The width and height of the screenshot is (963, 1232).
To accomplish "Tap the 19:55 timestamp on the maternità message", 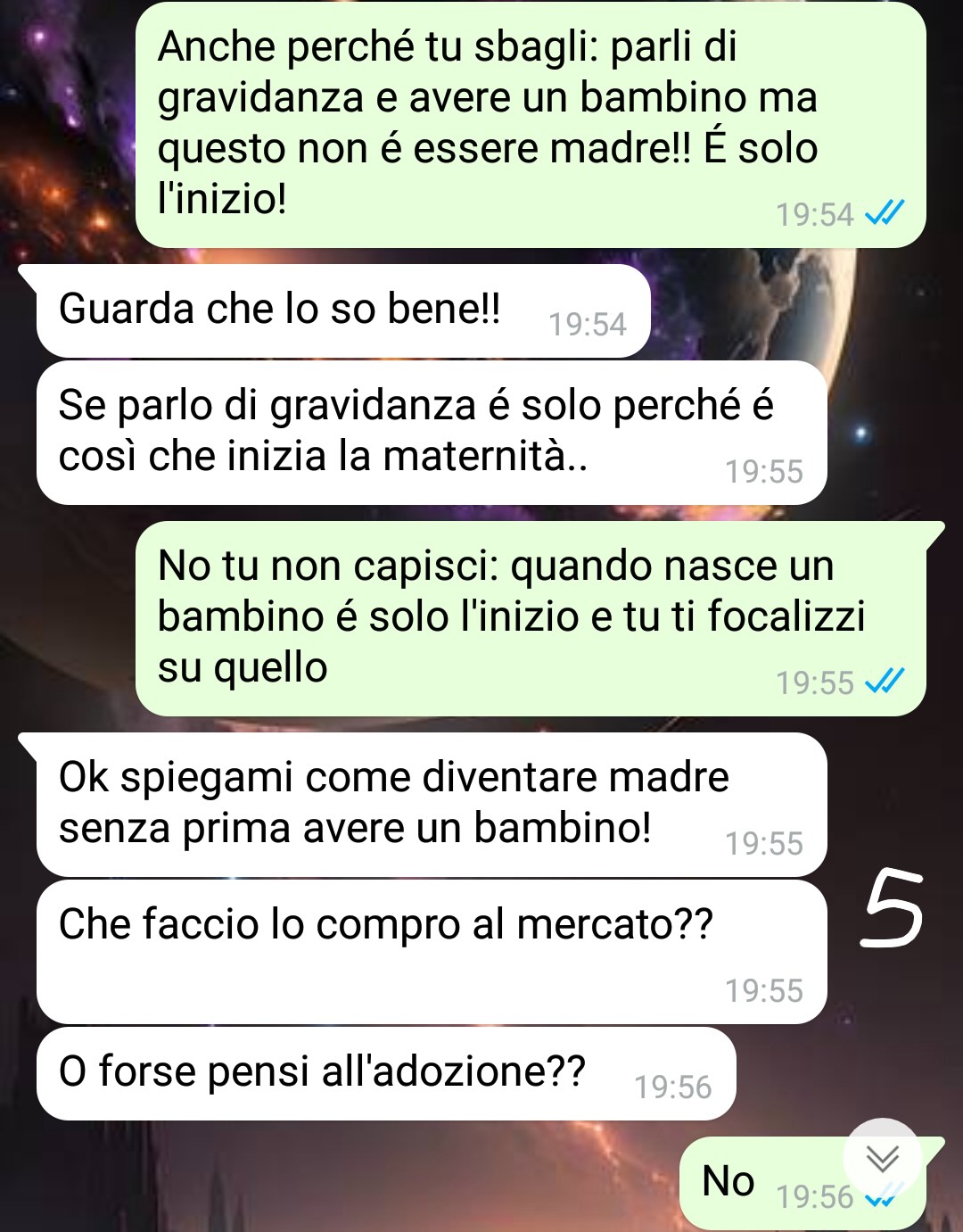I will [x=763, y=471].
